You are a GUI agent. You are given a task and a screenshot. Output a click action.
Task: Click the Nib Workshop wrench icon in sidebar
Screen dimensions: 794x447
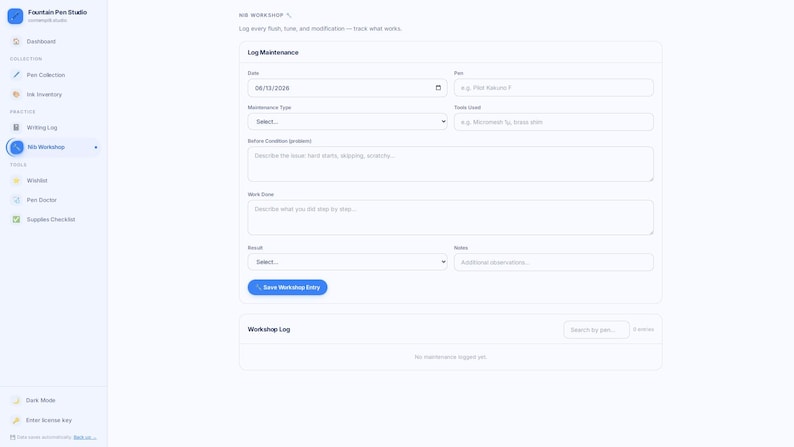click(17, 147)
